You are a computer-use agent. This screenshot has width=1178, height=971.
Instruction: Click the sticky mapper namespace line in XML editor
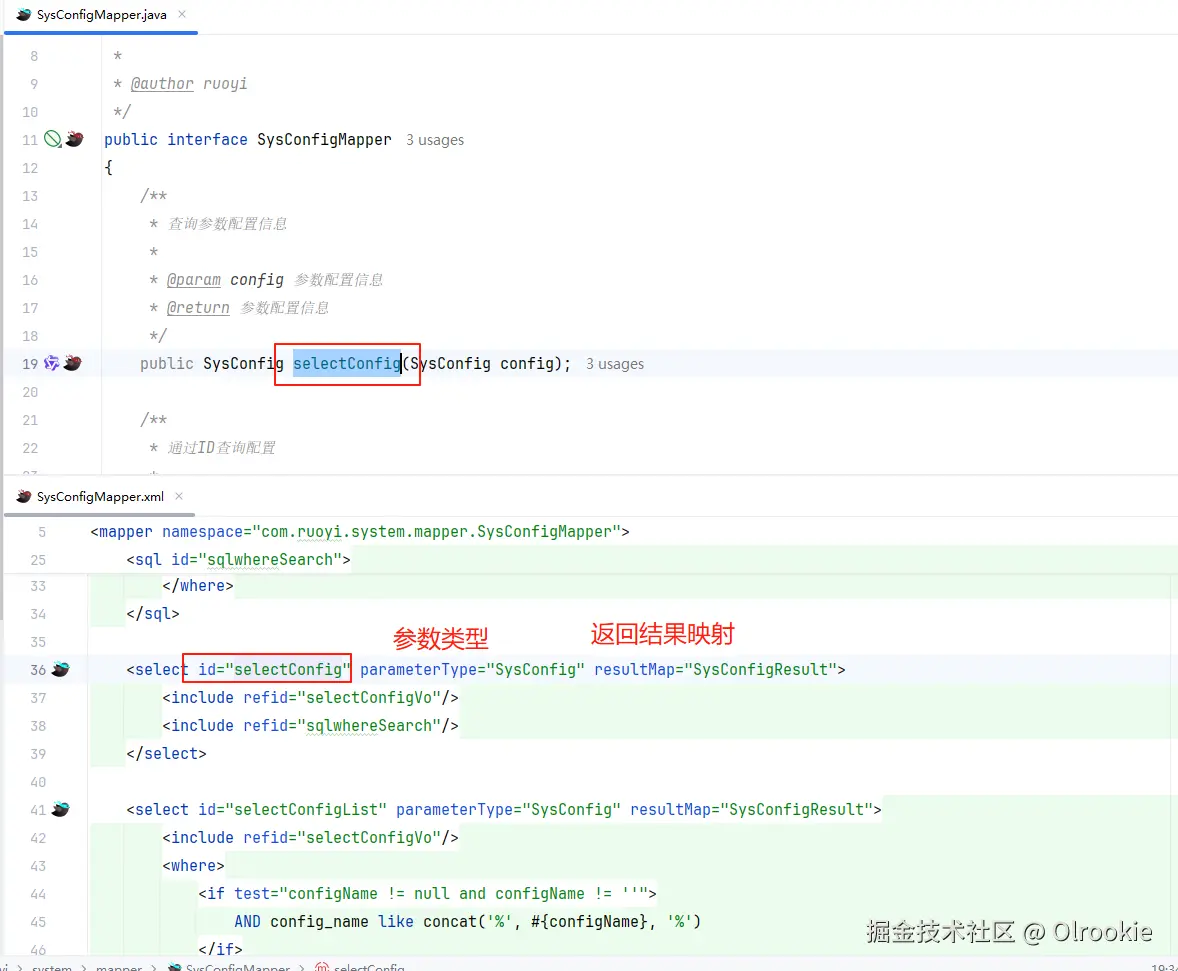360,532
